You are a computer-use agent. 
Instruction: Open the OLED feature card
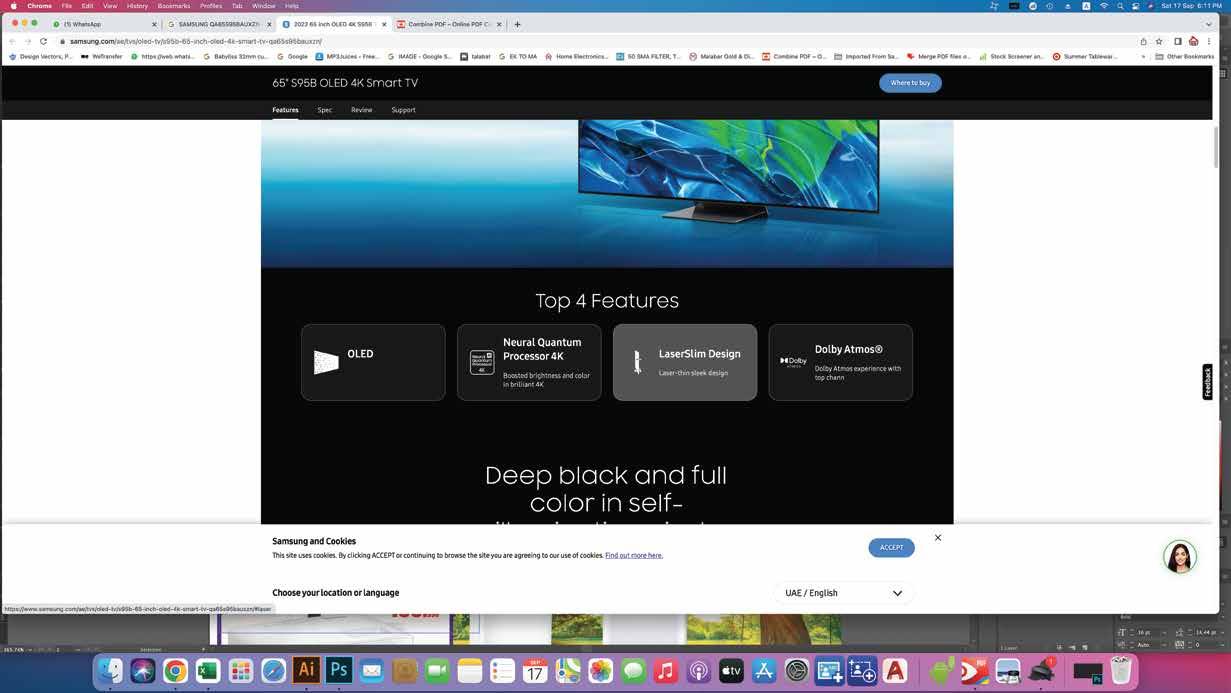click(x=373, y=362)
